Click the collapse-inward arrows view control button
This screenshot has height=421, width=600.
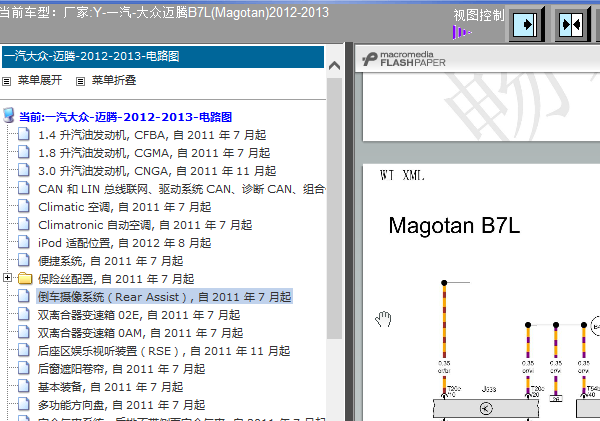tap(571, 25)
